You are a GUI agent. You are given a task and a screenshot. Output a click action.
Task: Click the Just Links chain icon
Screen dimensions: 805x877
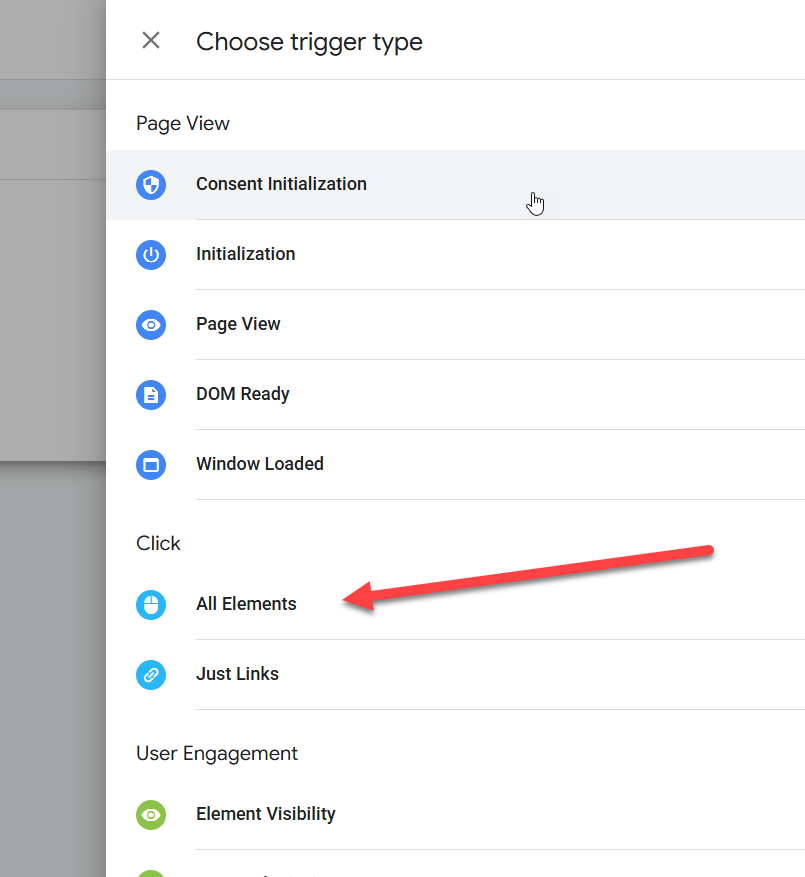(x=151, y=674)
